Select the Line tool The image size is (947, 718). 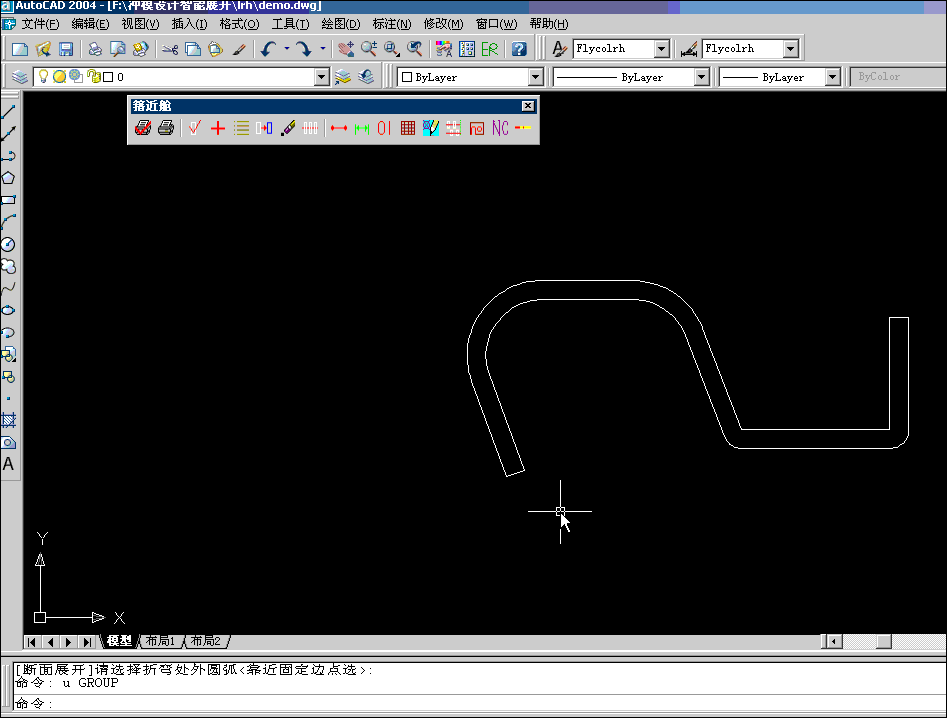pos(8,111)
